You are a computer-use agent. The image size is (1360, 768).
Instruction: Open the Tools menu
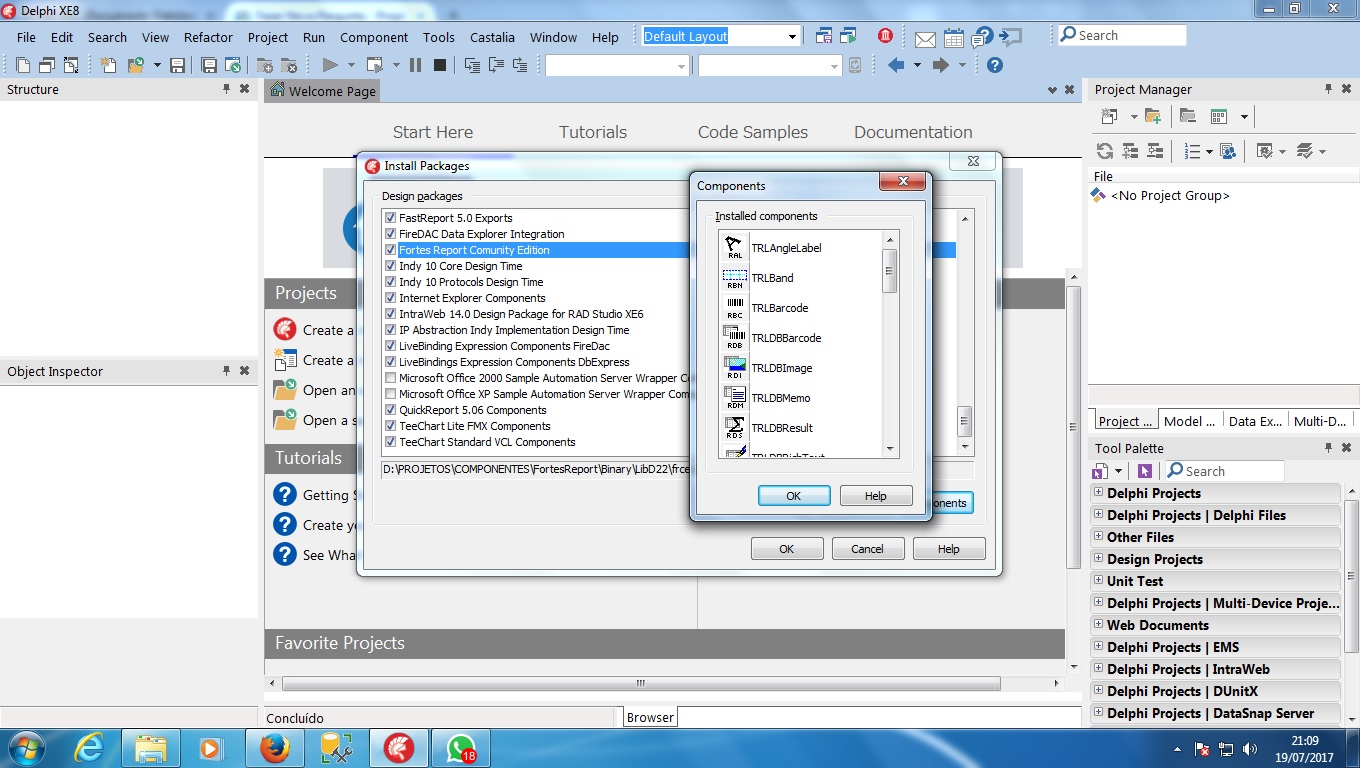[x=438, y=37]
